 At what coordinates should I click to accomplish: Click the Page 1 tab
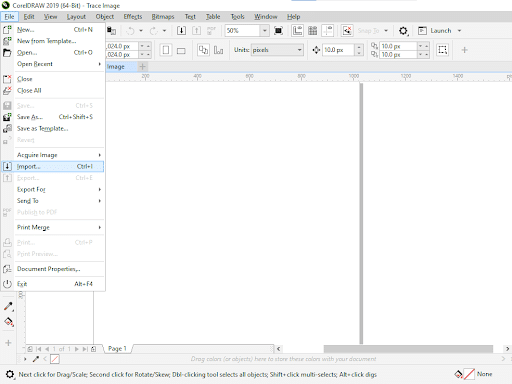[x=117, y=349]
